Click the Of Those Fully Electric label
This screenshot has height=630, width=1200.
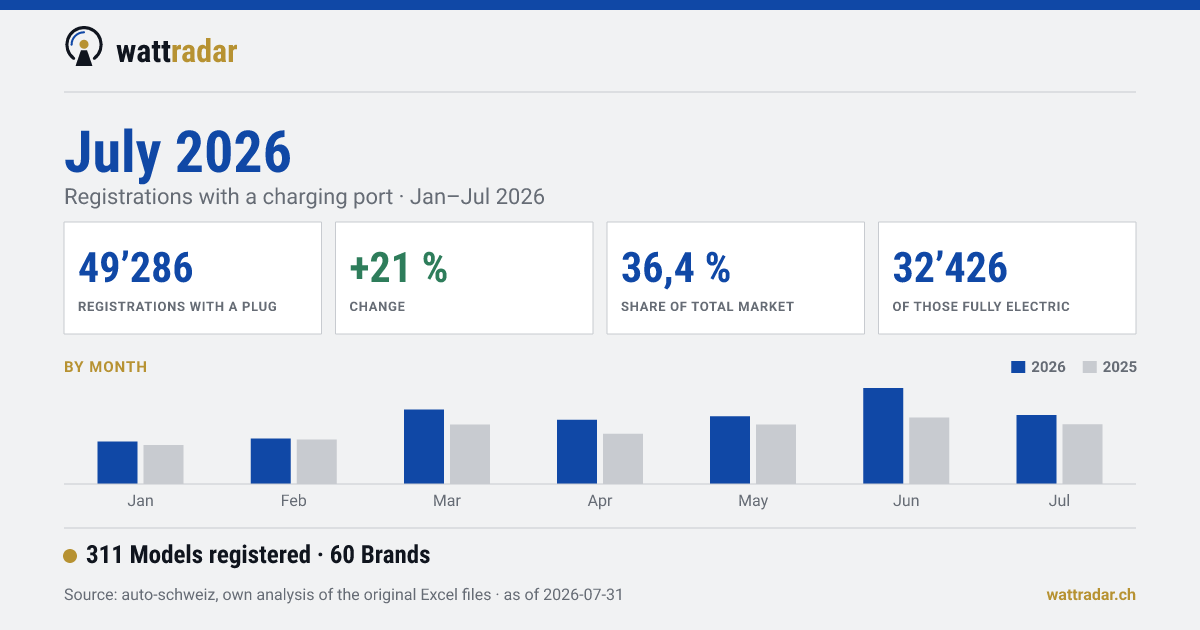(981, 307)
